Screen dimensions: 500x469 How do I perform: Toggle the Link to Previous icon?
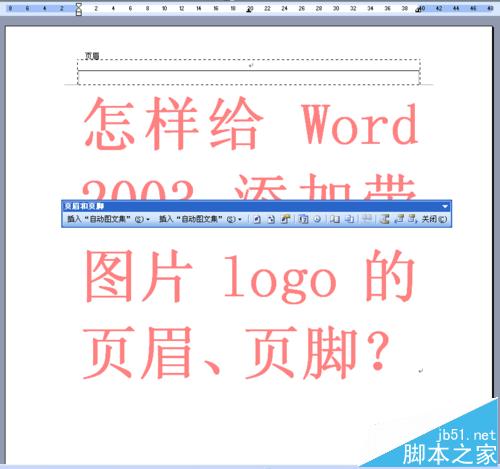[x=367, y=219]
